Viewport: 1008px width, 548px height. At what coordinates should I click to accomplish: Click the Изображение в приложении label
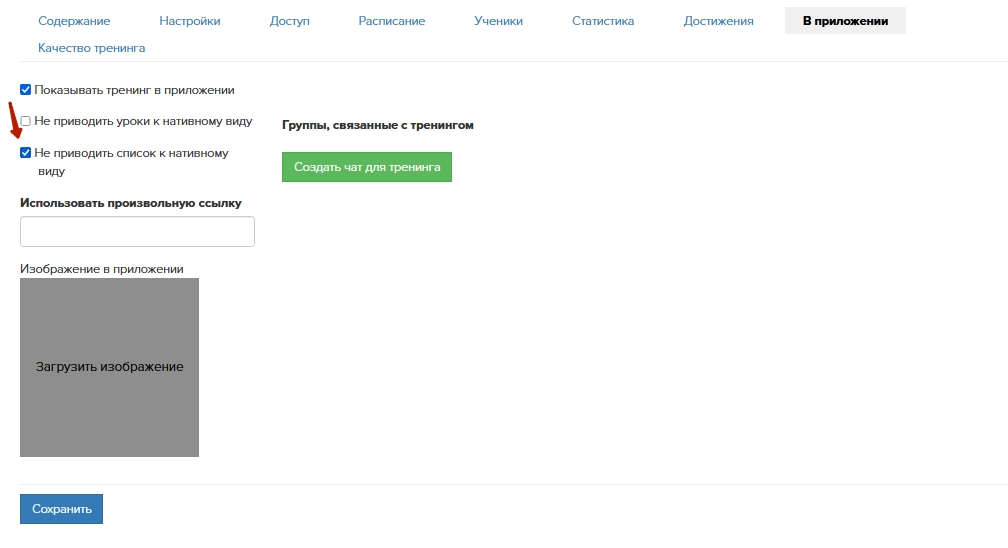[102, 269]
